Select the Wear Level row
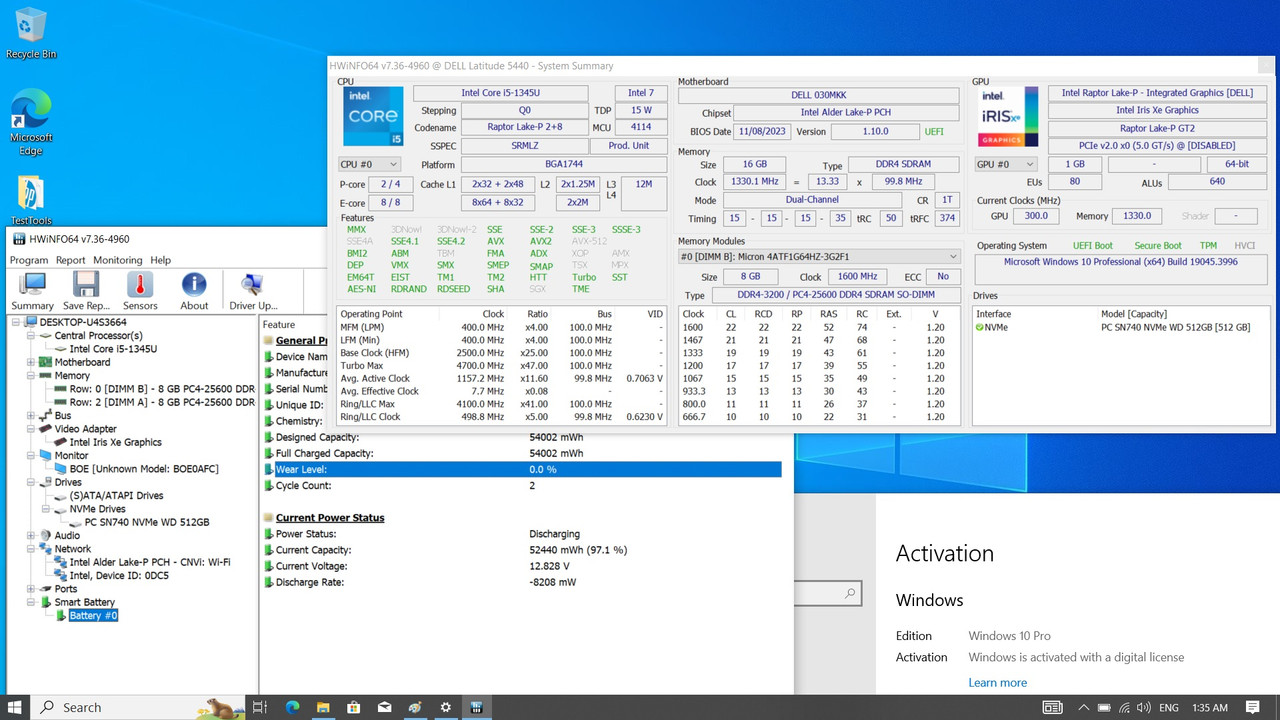Screen dimensions: 1280x720 pyautogui.click(x=521, y=469)
